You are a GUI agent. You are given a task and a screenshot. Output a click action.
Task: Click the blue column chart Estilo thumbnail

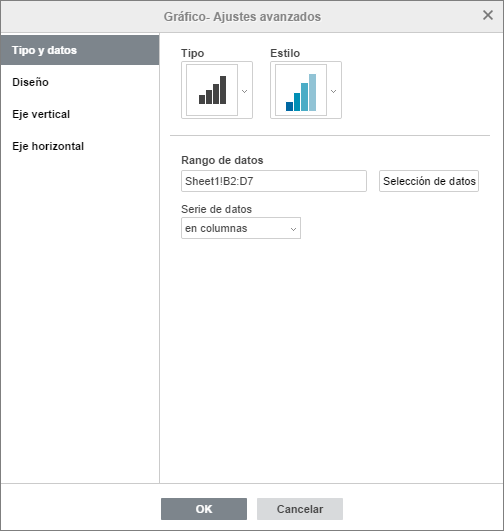[301, 90]
